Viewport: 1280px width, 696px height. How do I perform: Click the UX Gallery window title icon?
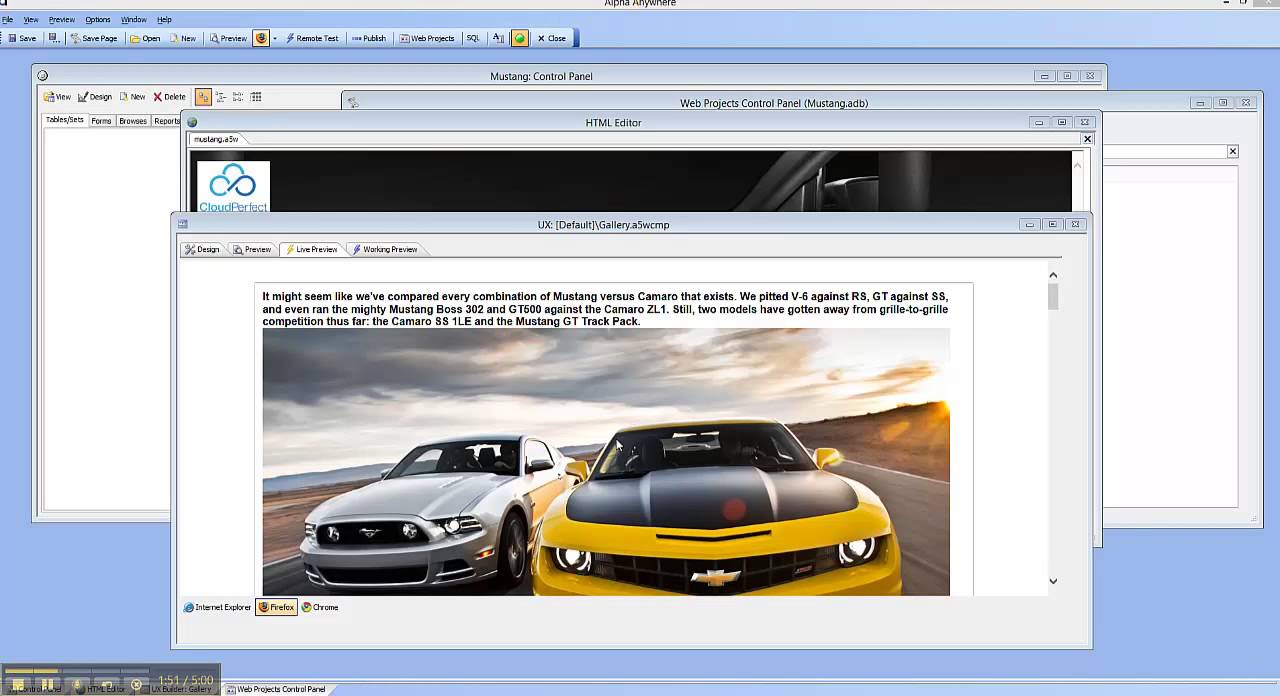coord(183,225)
